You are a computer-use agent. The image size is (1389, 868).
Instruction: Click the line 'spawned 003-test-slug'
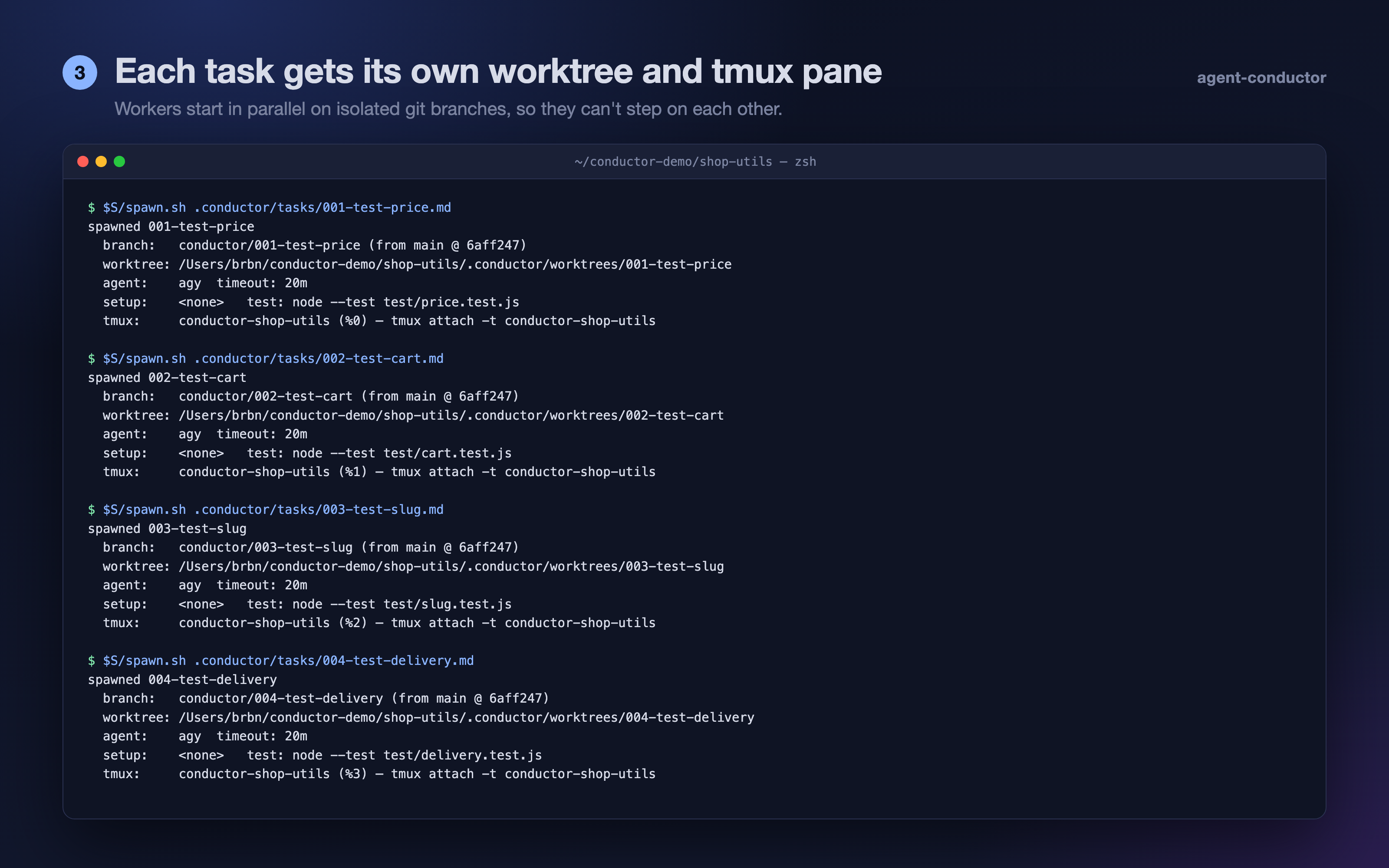[167, 529]
